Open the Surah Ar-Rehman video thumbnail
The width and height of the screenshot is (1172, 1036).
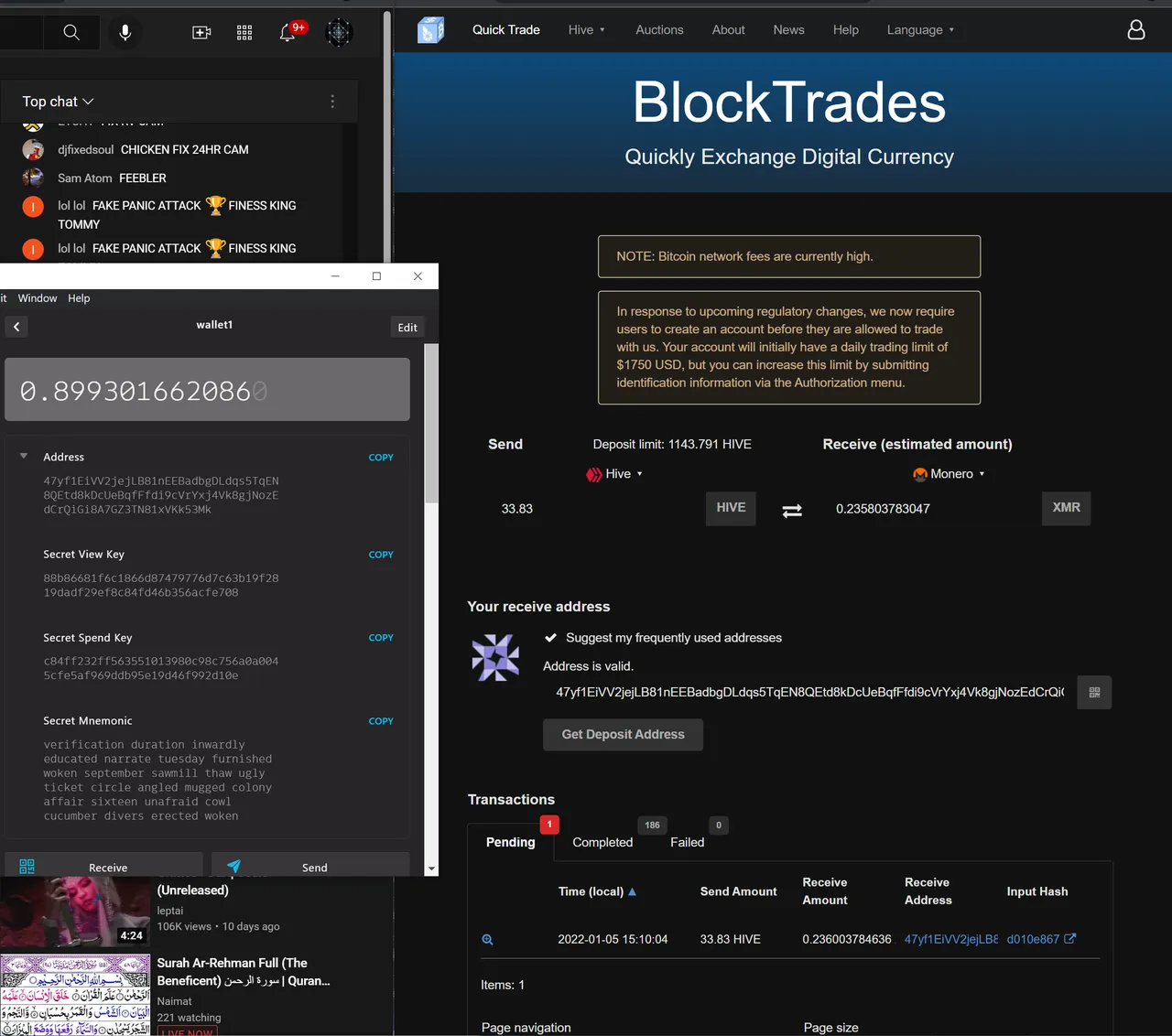[x=75, y=996]
